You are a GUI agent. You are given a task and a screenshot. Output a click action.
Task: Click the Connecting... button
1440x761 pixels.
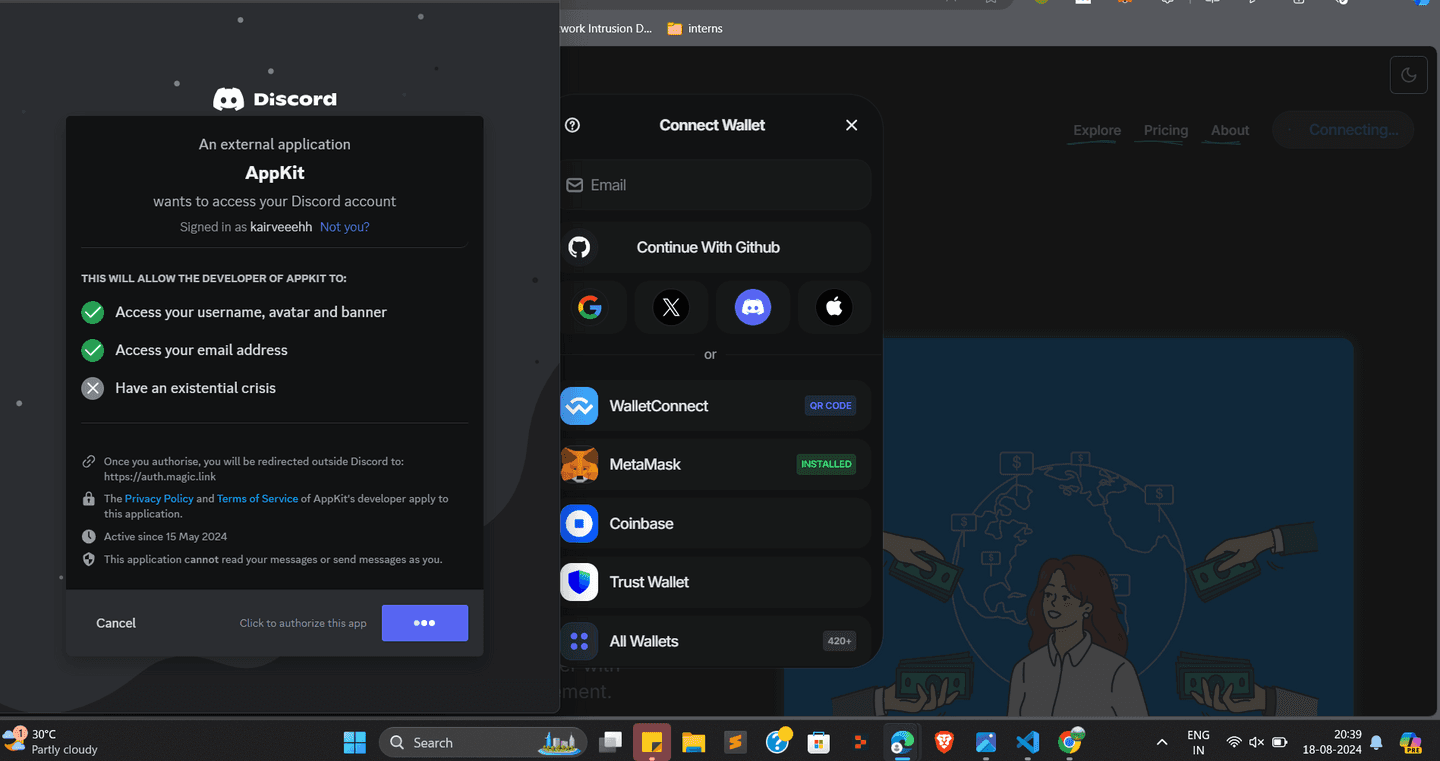pos(1343,130)
